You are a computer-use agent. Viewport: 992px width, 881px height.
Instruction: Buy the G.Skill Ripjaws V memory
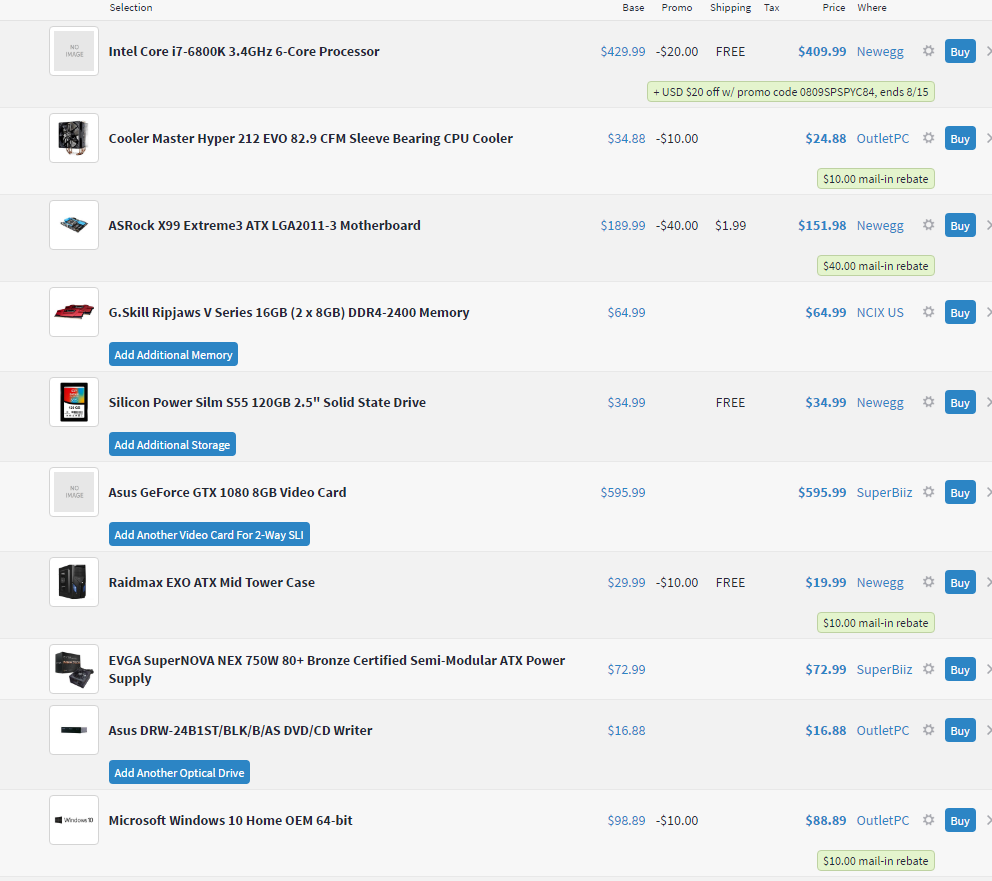click(960, 312)
